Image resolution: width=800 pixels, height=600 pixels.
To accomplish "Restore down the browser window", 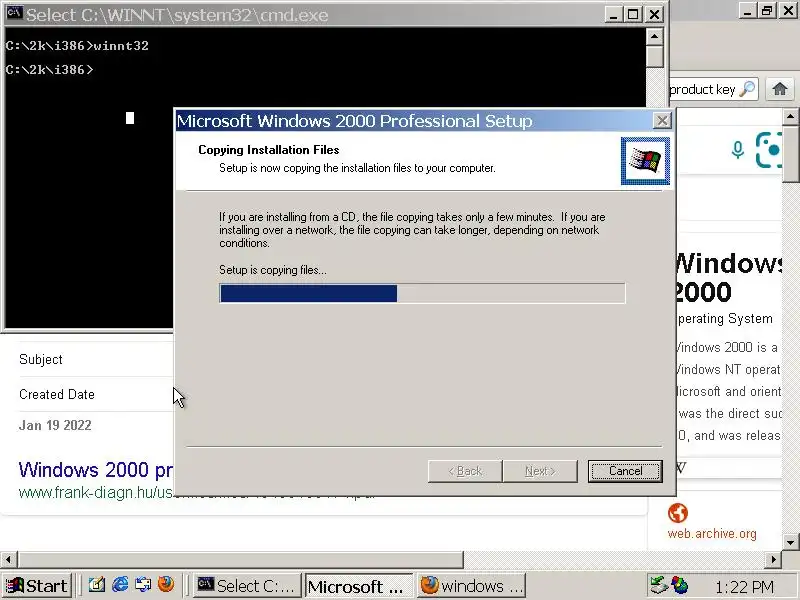I will (767, 10).
